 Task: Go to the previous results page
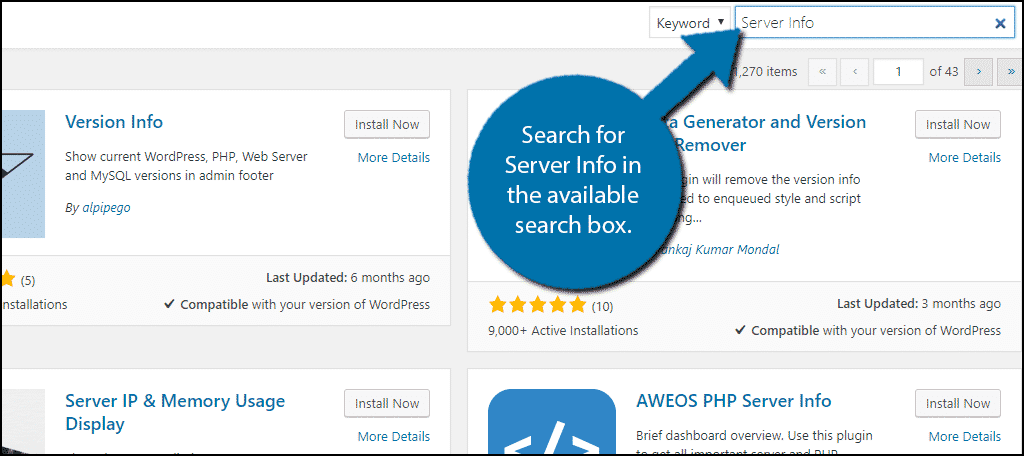click(854, 72)
